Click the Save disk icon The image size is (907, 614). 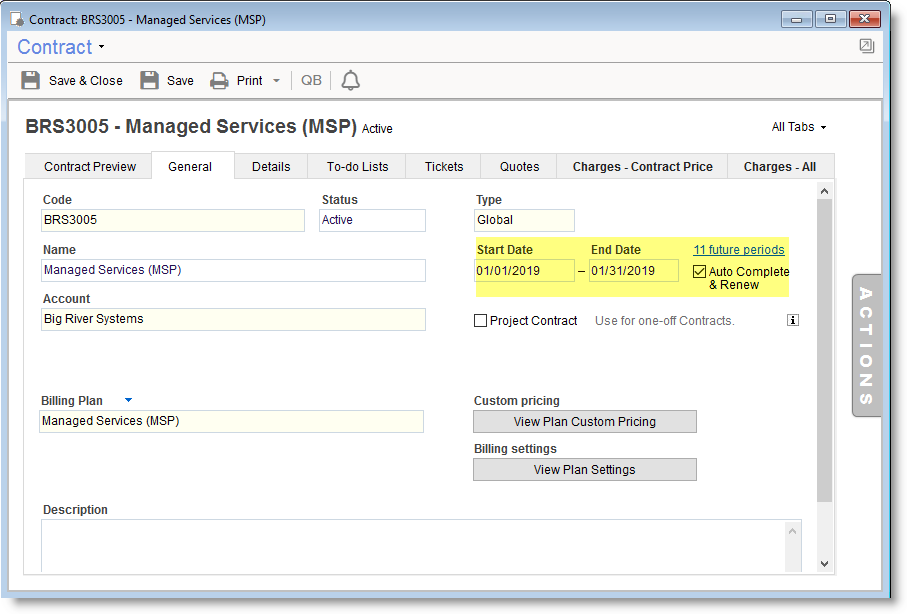(149, 81)
